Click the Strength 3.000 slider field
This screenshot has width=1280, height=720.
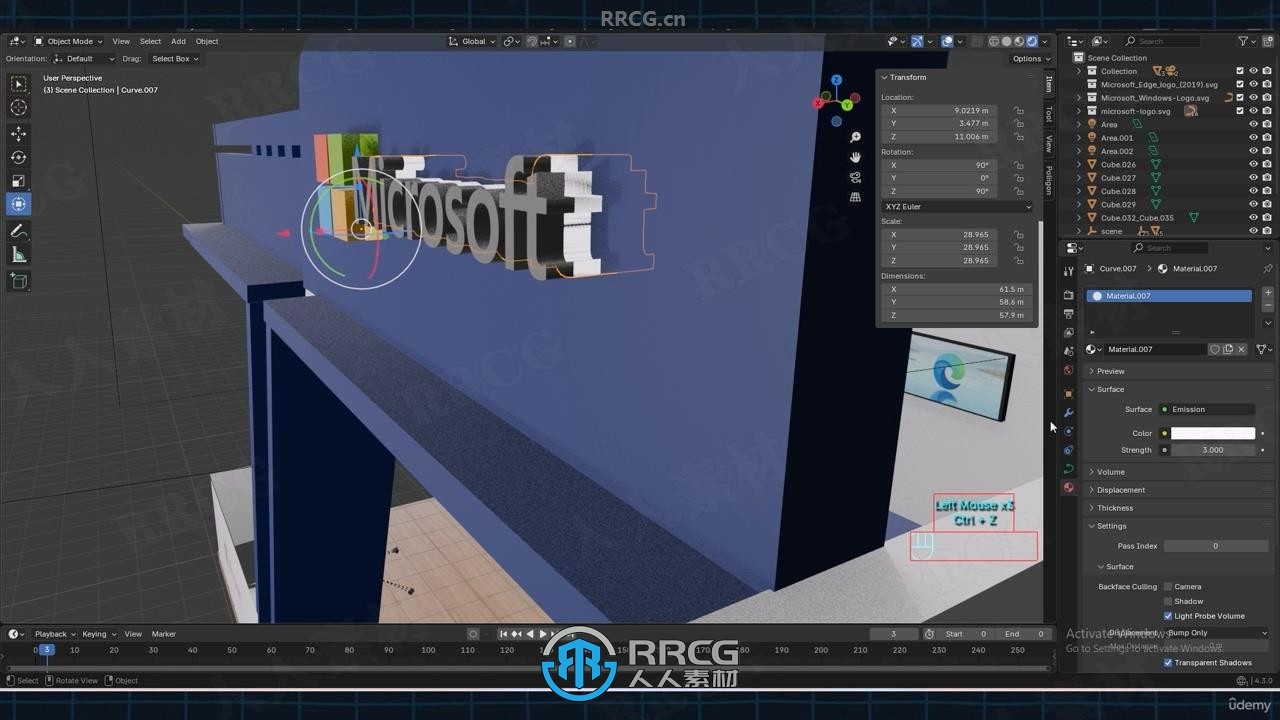(1212, 450)
